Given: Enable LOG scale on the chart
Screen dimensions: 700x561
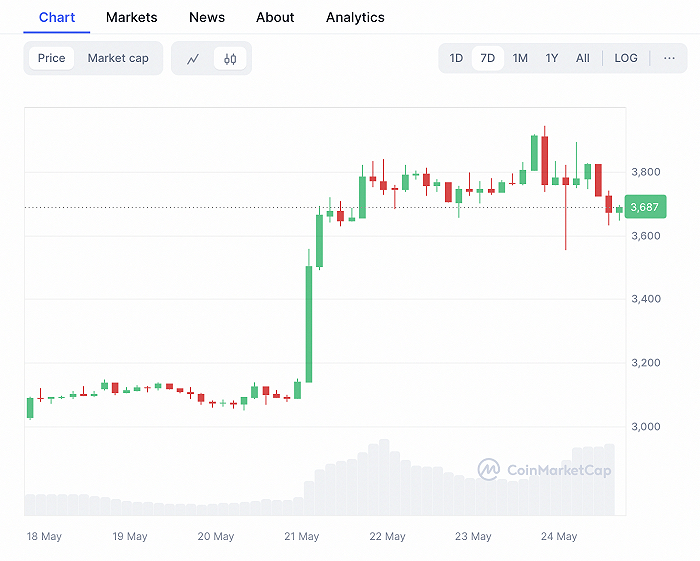Looking at the screenshot, I should click(626, 58).
